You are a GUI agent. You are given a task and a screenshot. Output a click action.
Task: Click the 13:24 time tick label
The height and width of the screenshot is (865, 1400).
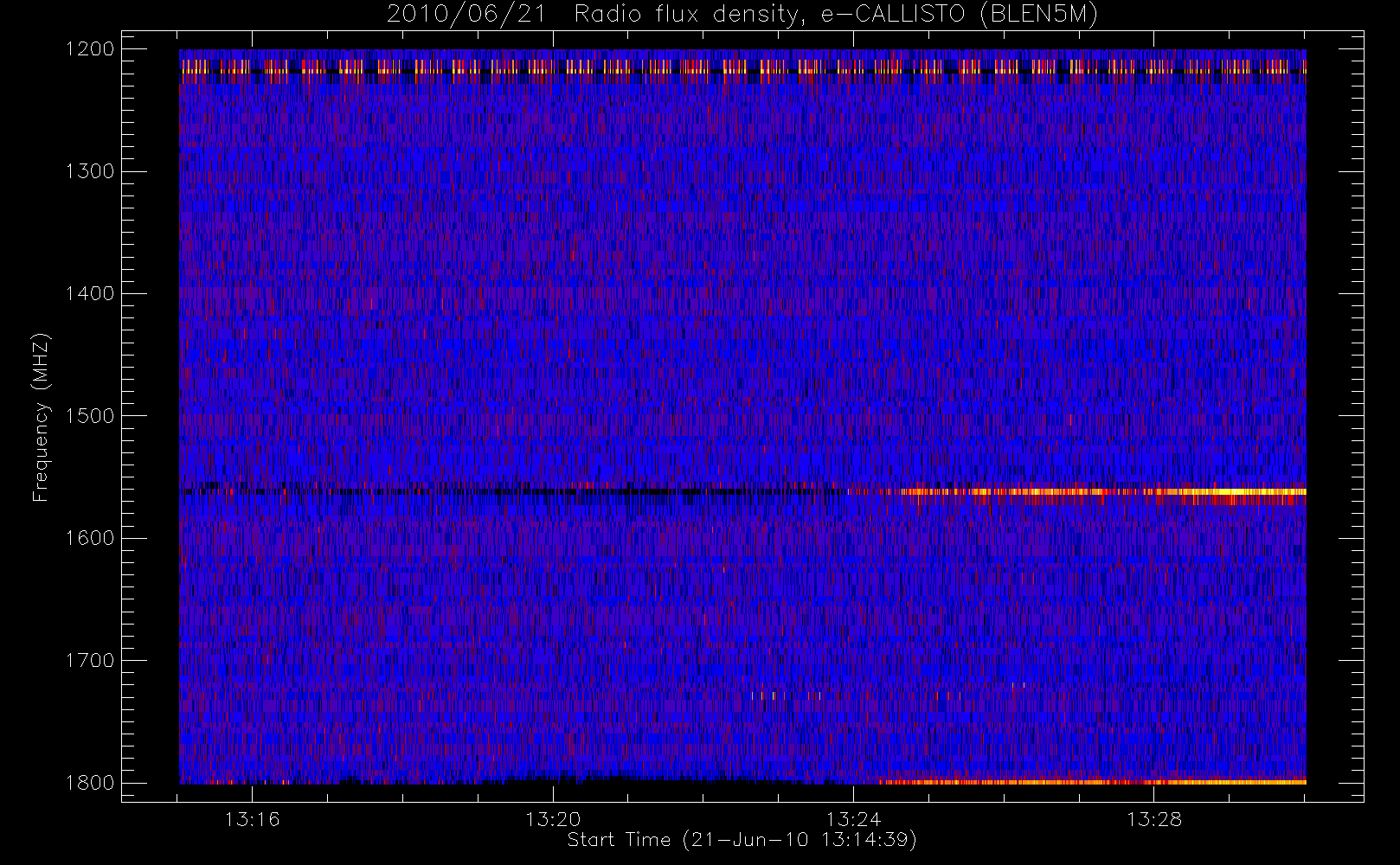853,819
